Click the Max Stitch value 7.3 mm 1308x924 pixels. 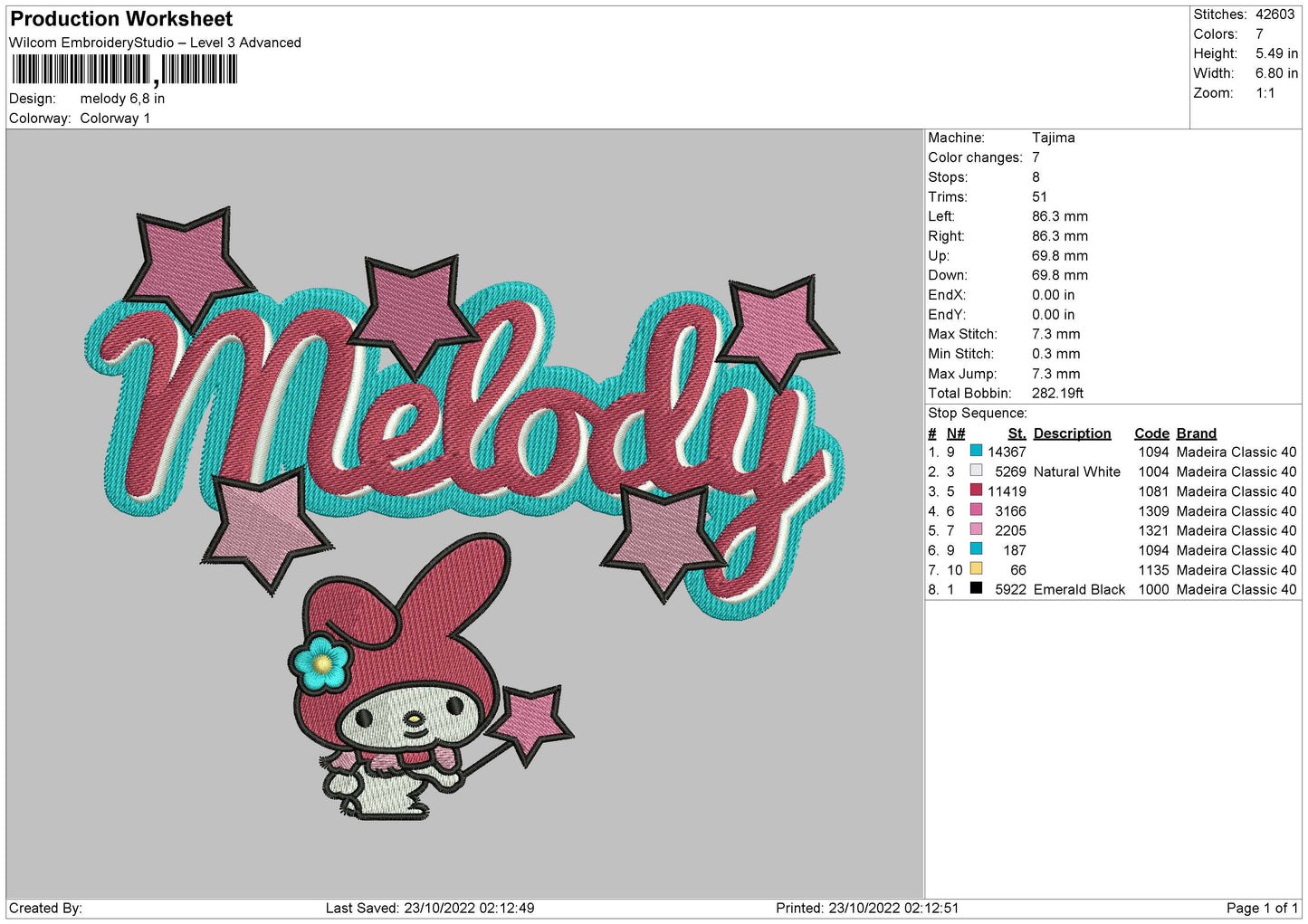coord(1056,334)
